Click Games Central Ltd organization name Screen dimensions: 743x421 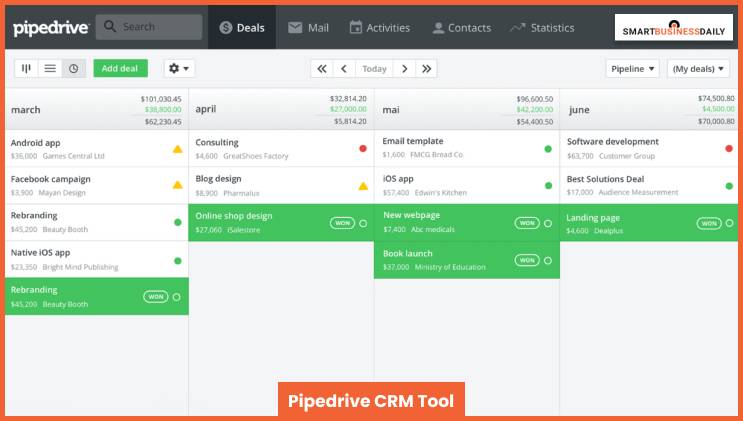[73, 156]
